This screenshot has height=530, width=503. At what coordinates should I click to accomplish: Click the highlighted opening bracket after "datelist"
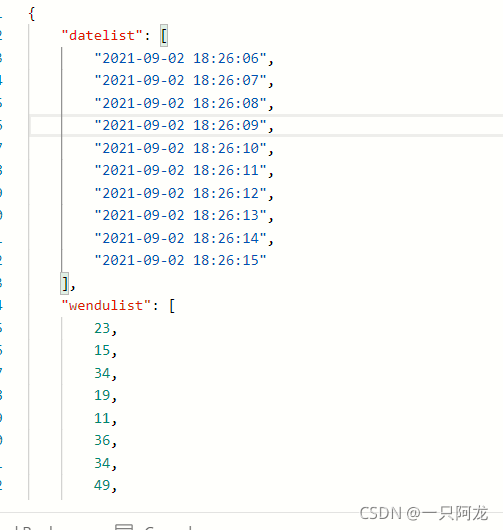coord(164,35)
